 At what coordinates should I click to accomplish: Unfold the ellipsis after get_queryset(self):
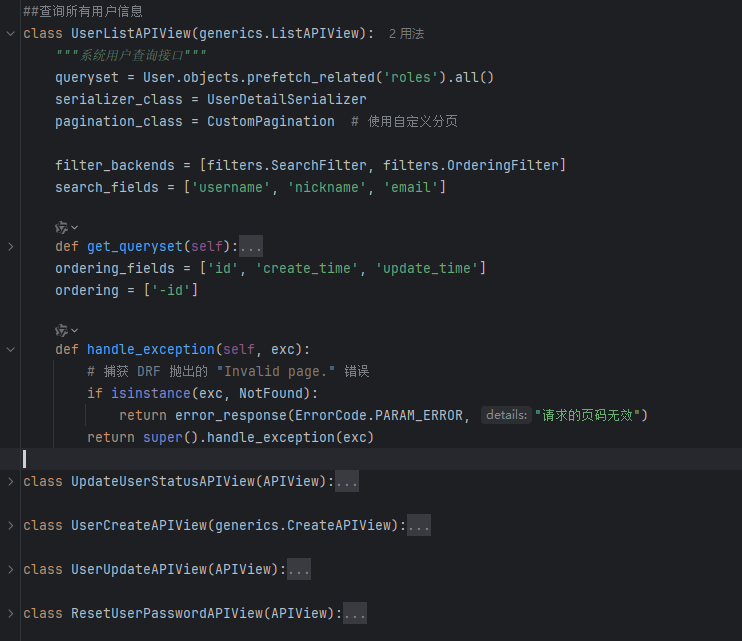[x=251, y=246]
